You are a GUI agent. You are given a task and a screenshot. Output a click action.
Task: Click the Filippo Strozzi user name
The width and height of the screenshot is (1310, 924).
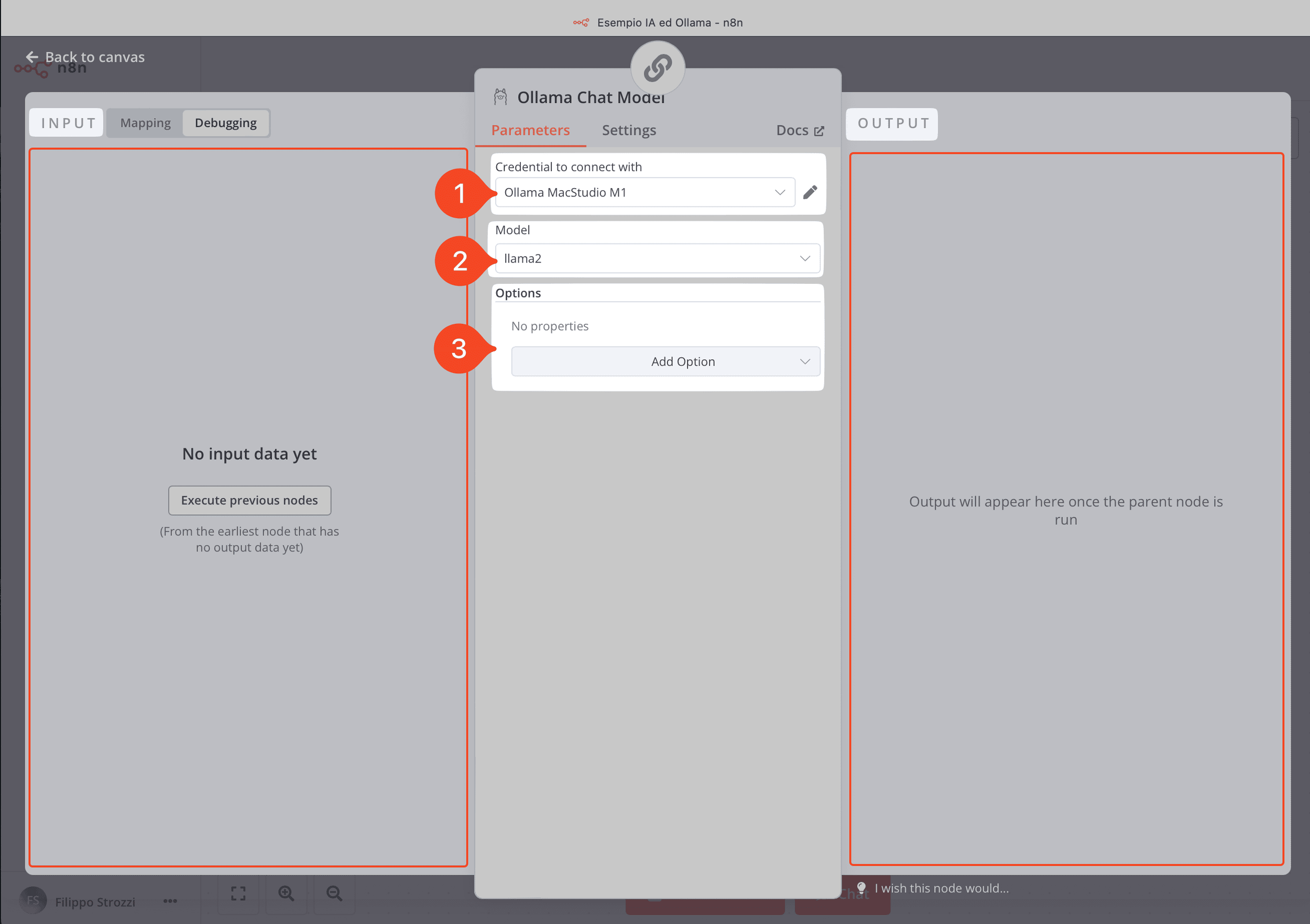tap(95, 902)
